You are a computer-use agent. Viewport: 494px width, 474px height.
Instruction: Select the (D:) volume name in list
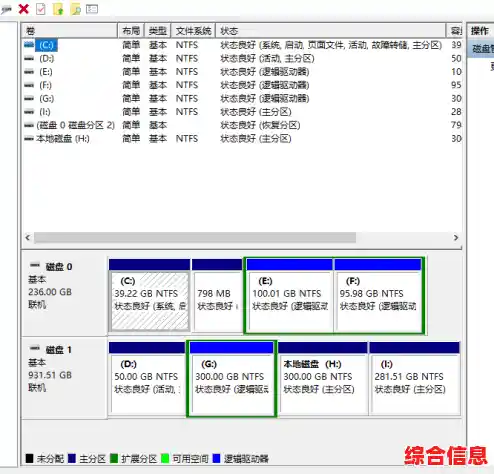coord(46,59)
